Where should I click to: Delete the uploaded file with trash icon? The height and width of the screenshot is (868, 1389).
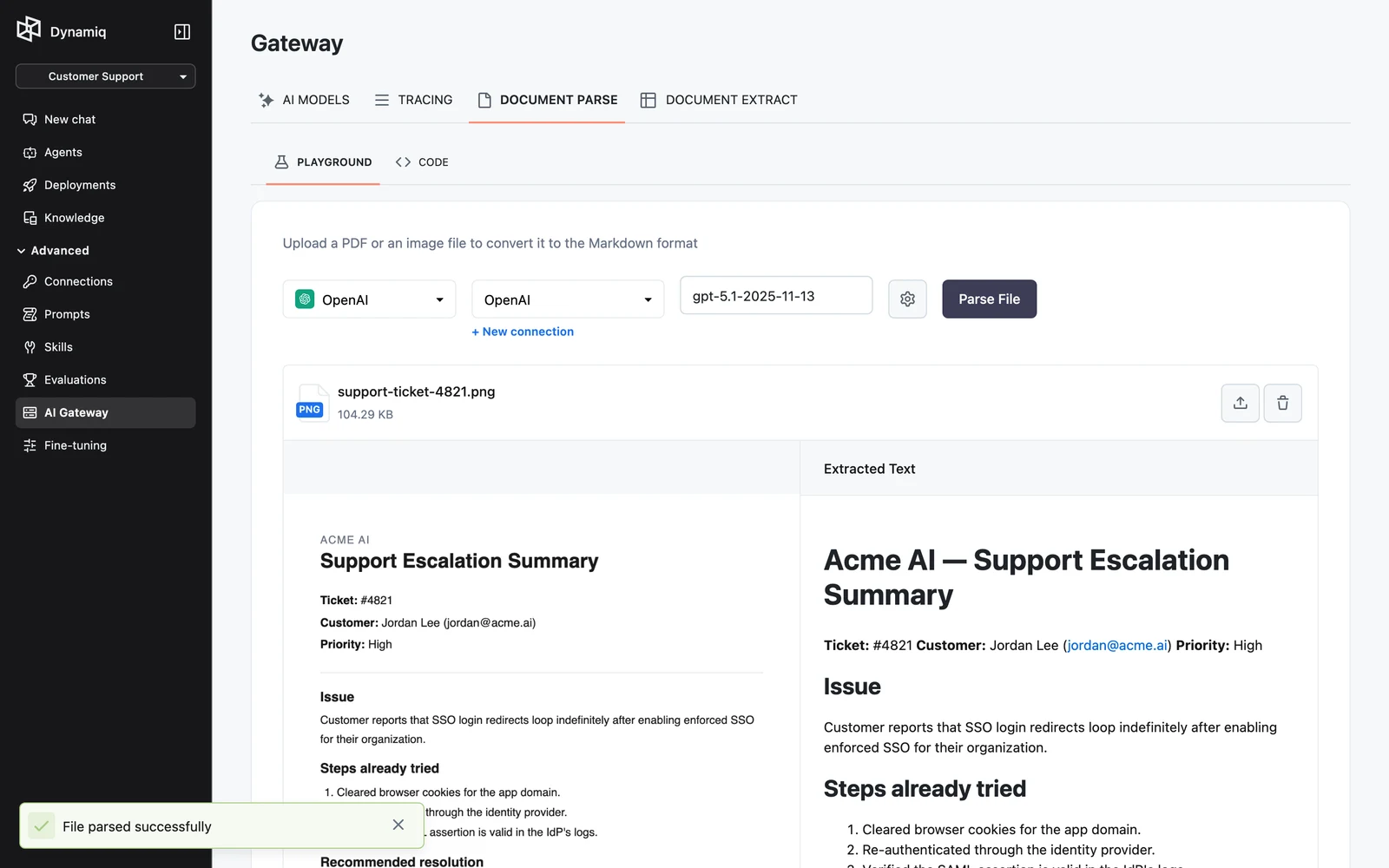tap(1282, 403)
